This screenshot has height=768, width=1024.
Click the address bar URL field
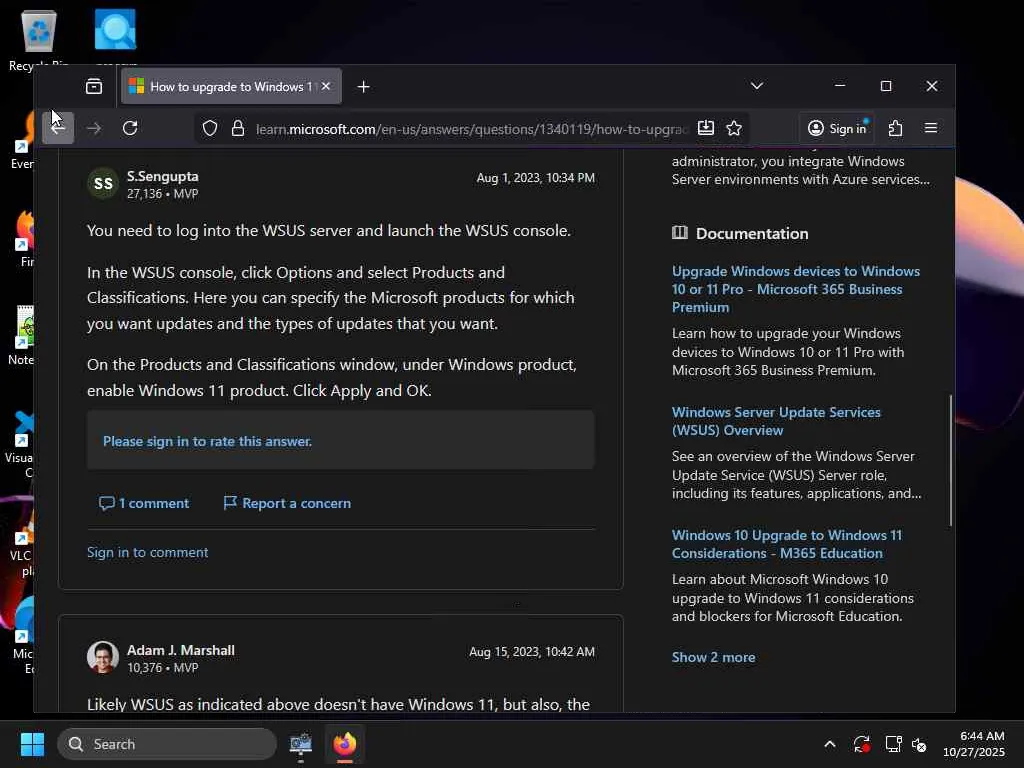(x=472, y=129)
